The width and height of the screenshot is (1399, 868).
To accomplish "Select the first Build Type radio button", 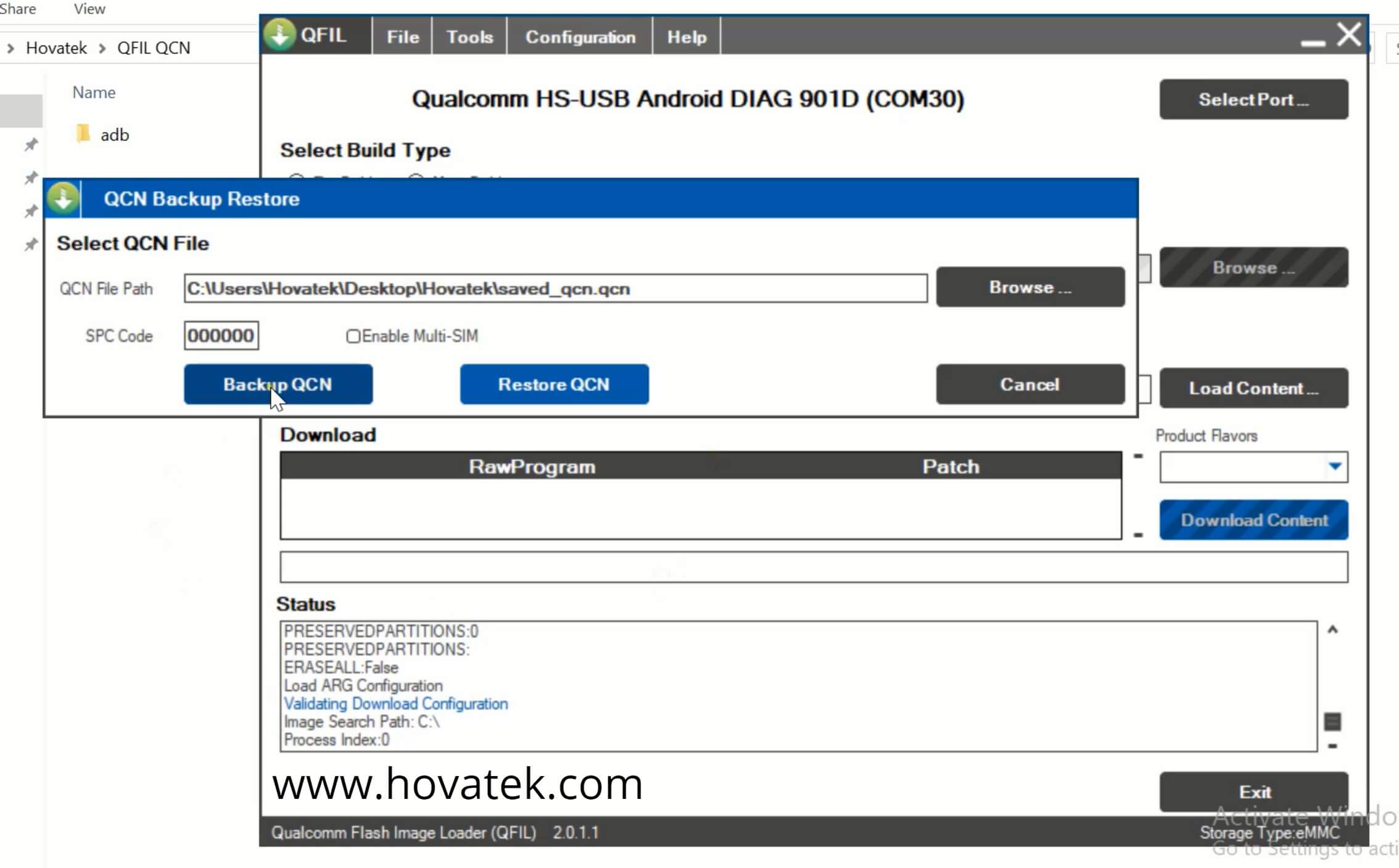I will coord(297,179).
